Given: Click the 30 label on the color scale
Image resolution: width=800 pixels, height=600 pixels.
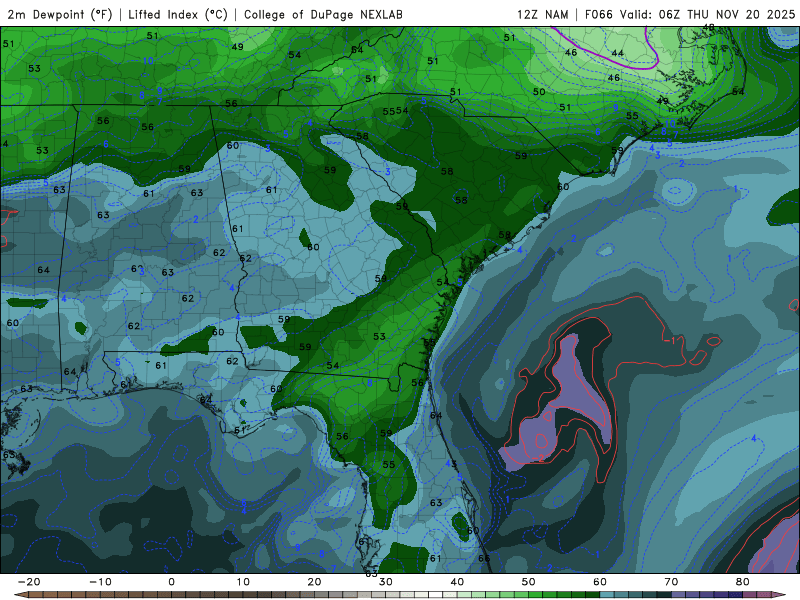Looking at the screenshot, I should 386,582.
